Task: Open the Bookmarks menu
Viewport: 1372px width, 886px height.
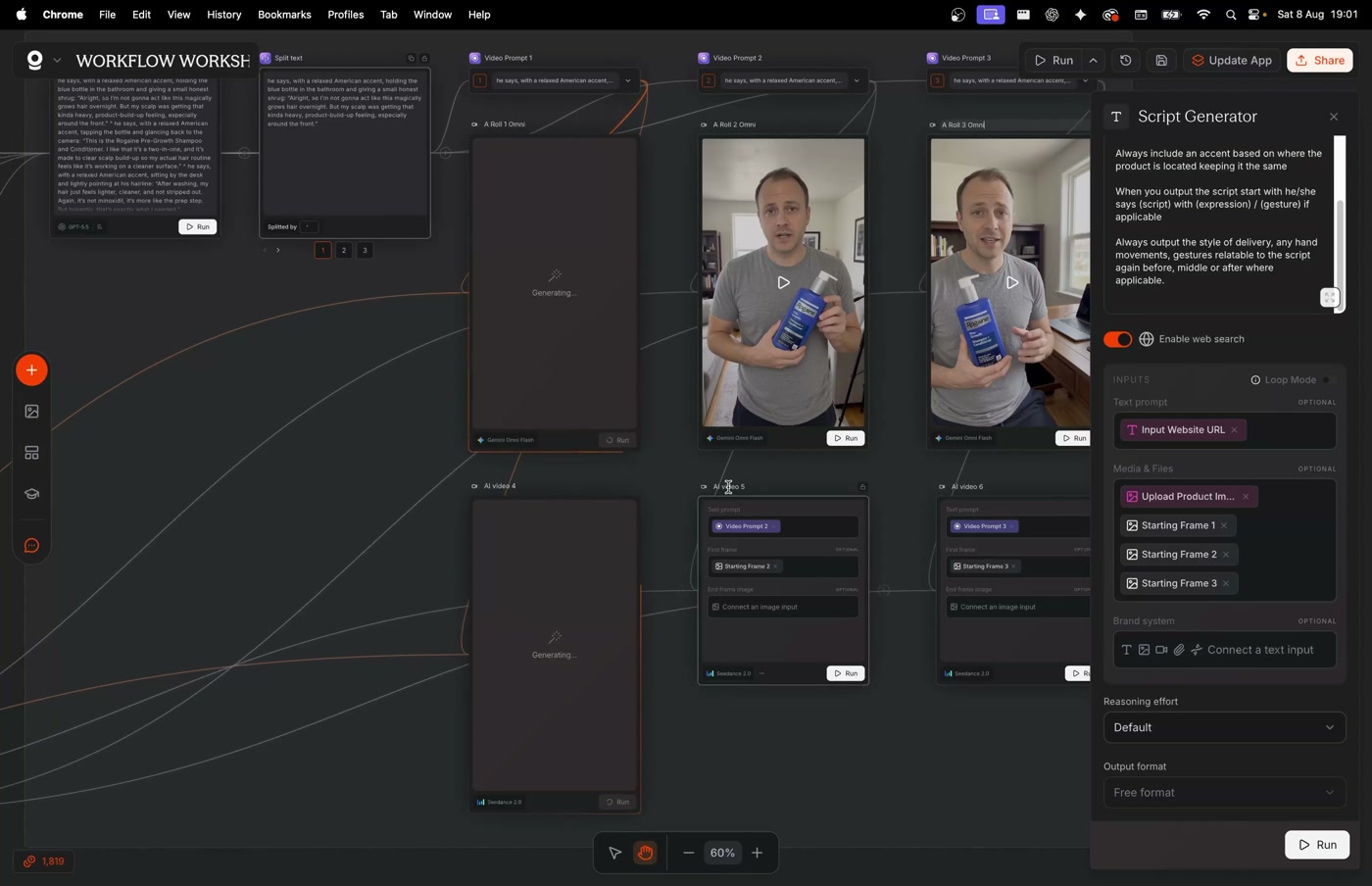Action: (x=284, y=15)
